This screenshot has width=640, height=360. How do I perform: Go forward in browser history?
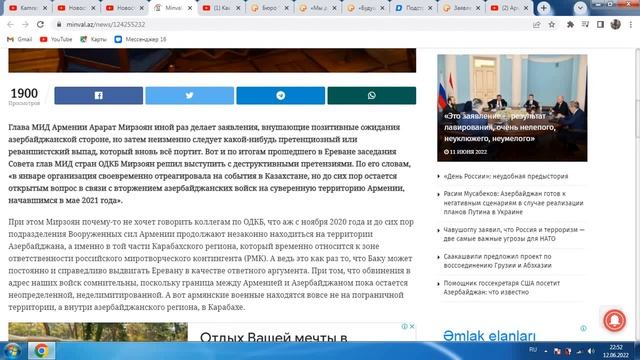point(25,24)
